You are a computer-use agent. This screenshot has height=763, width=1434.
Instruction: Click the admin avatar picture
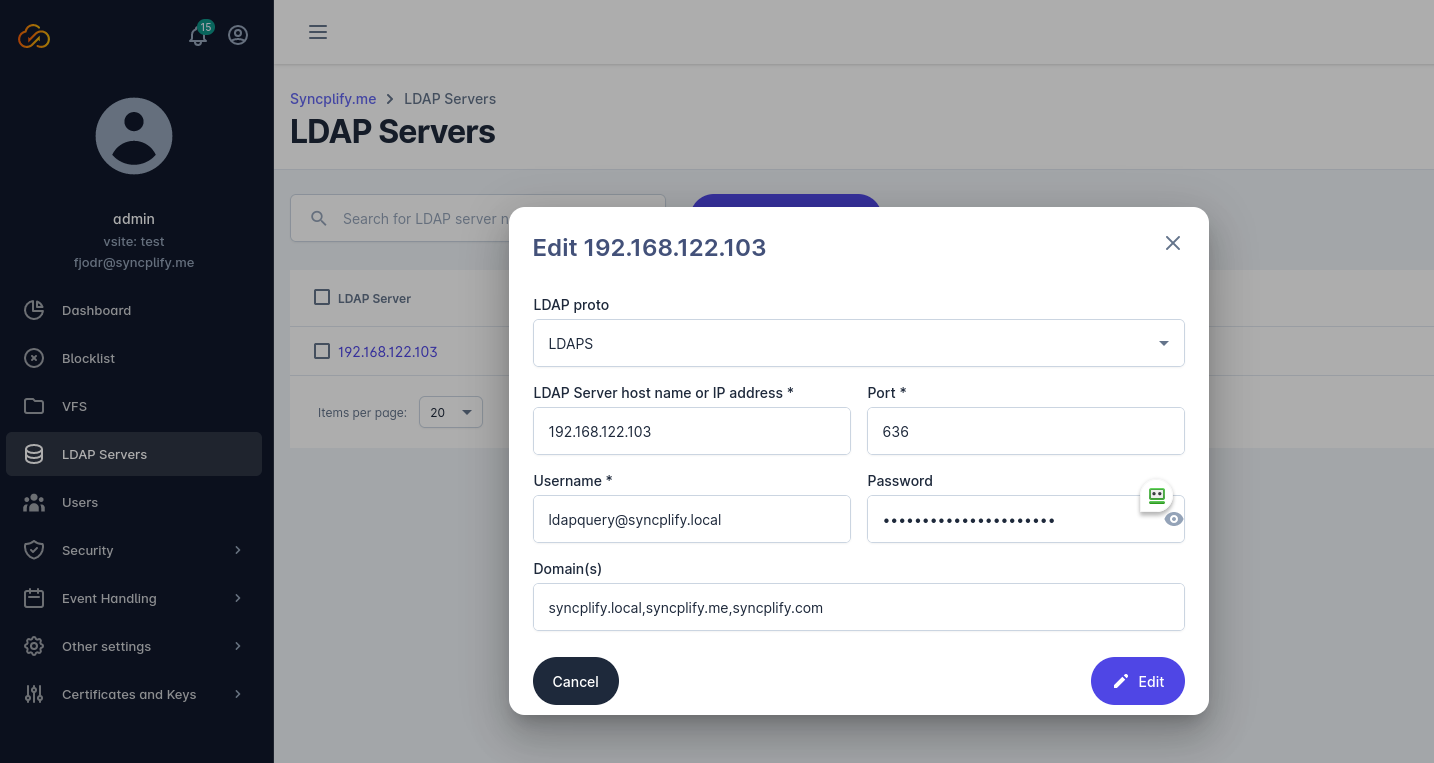pyautogui.click(x=134, y=136)
